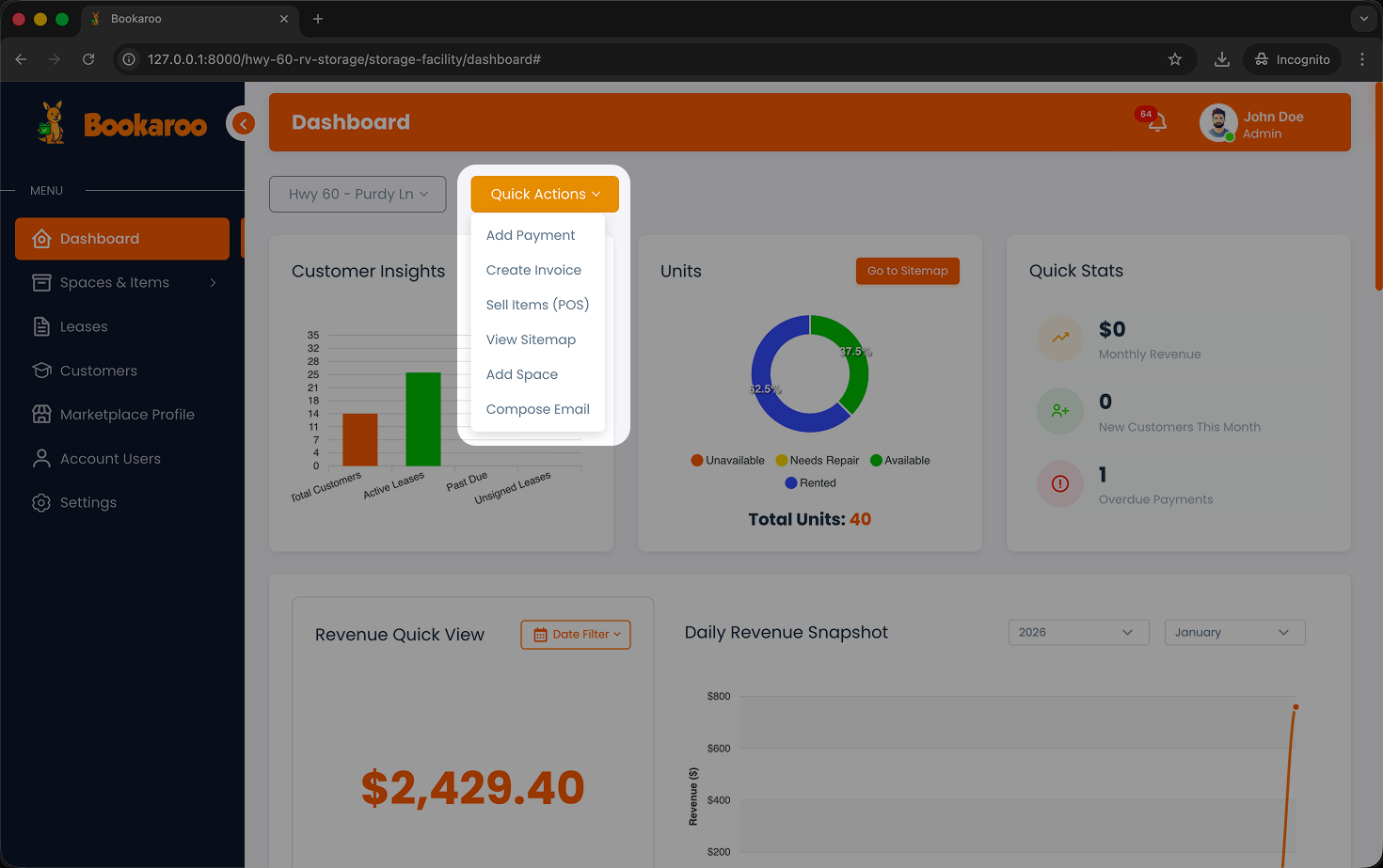Screen dimensions: 1383x868
Task: Toggle the Rented legend item
Action: click(x=810, y=483)
